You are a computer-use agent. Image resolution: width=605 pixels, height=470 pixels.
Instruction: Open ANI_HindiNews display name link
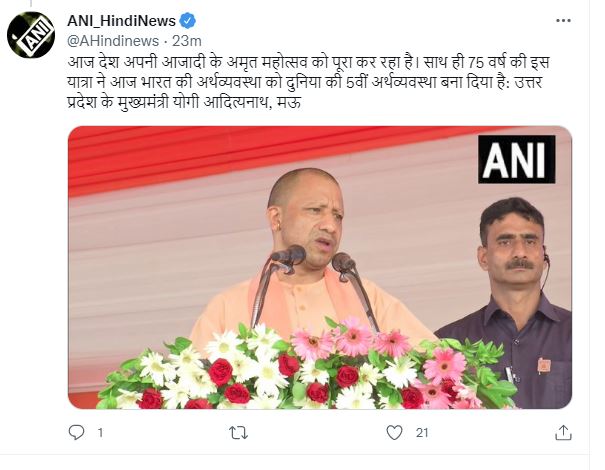(122, 21)
